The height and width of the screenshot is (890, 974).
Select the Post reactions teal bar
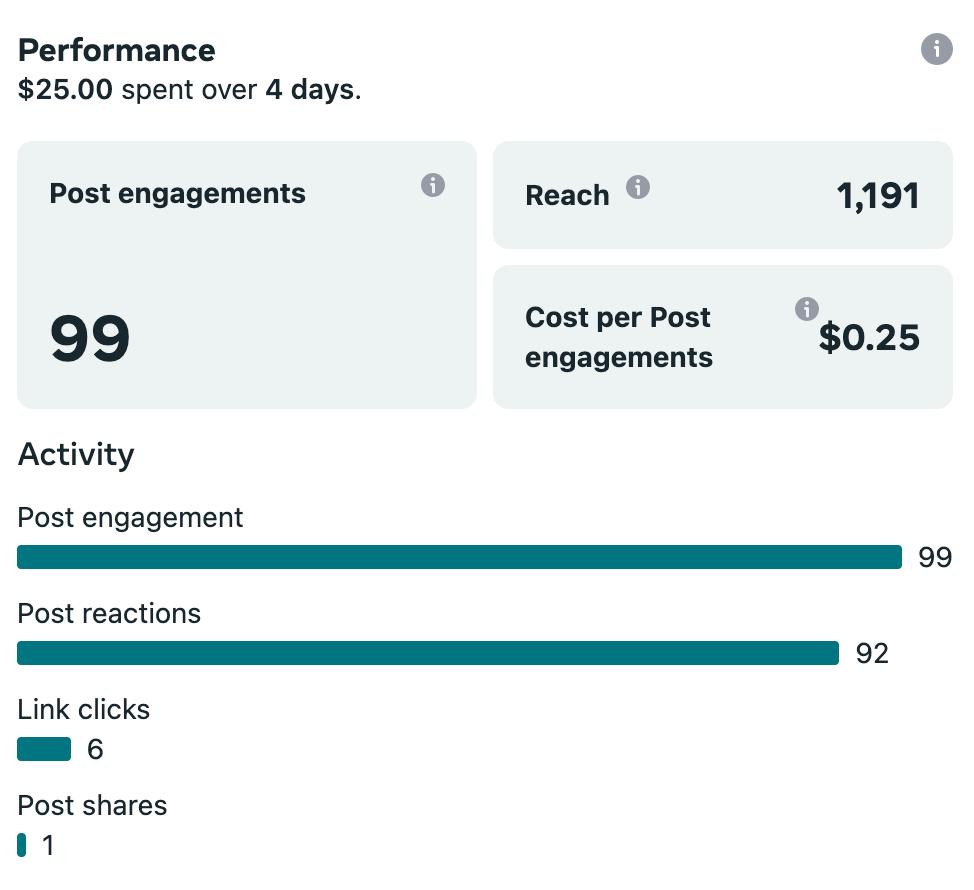click(427, 653)
